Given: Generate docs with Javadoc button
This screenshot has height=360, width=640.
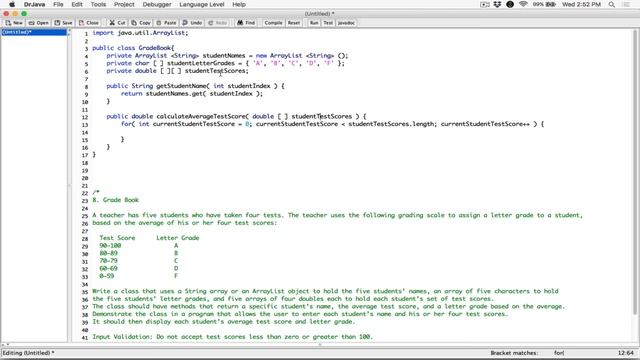Looking at the screenshot, I should pyautogui.click(x=346, y=23).
